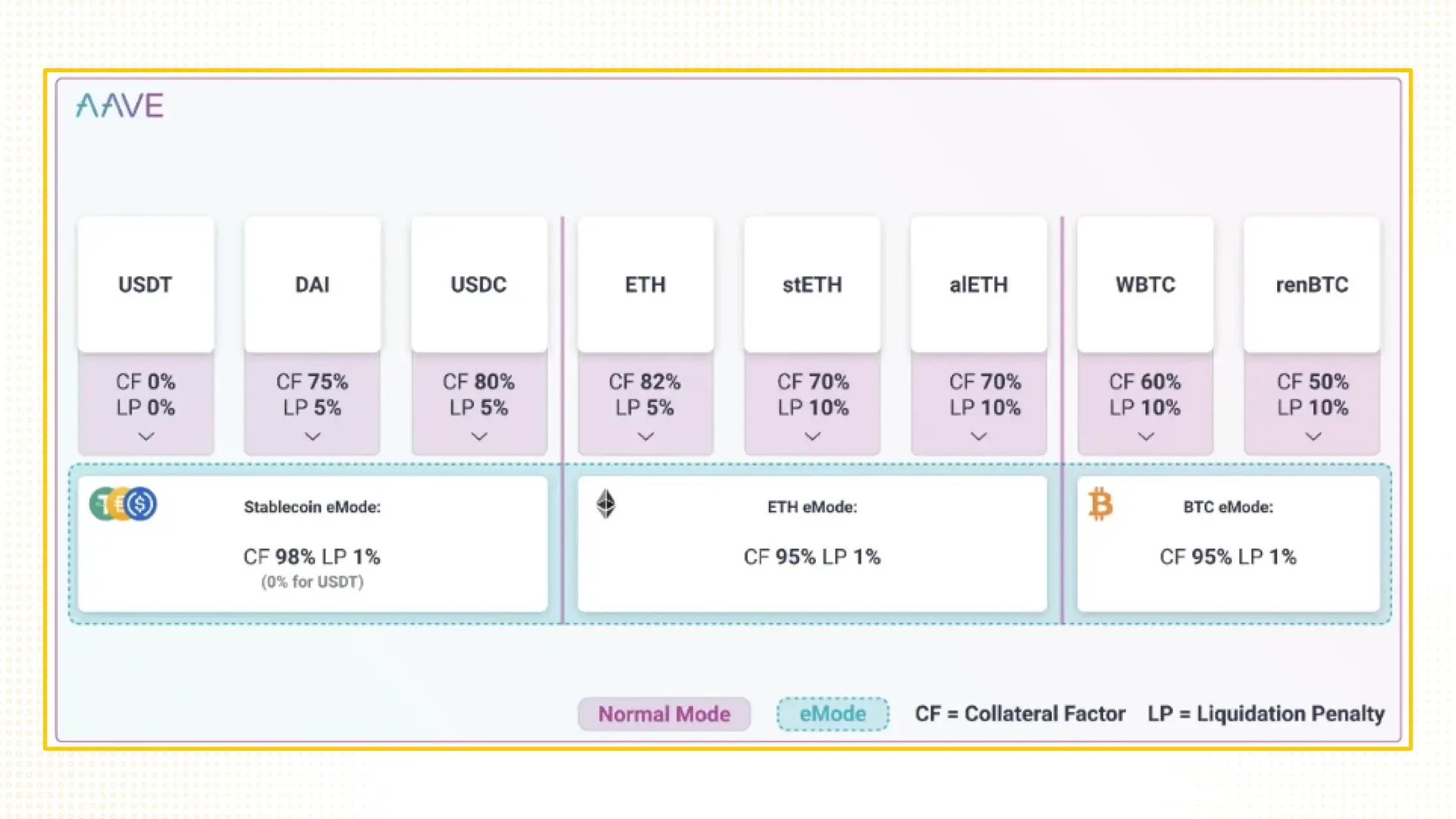Select the Normal Mode legend button
Screen dimensions: 1456x819
664,714
